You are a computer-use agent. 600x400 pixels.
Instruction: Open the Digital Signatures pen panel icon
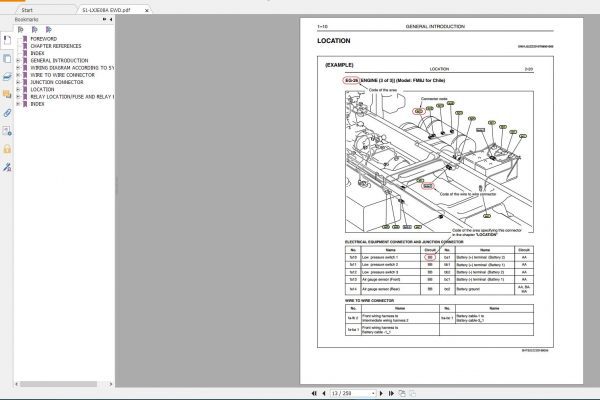coord(7,167)
